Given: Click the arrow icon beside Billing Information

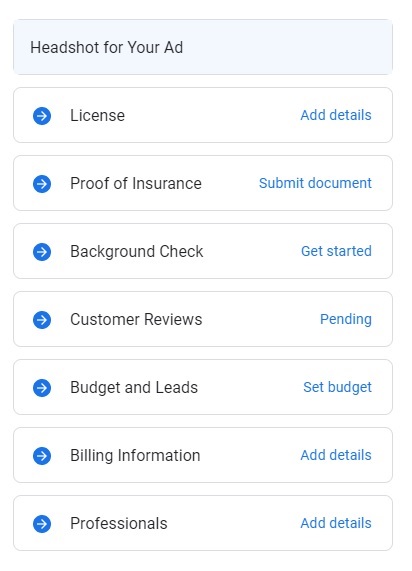Looking at the screenshot, I should (x=42, y=456).
